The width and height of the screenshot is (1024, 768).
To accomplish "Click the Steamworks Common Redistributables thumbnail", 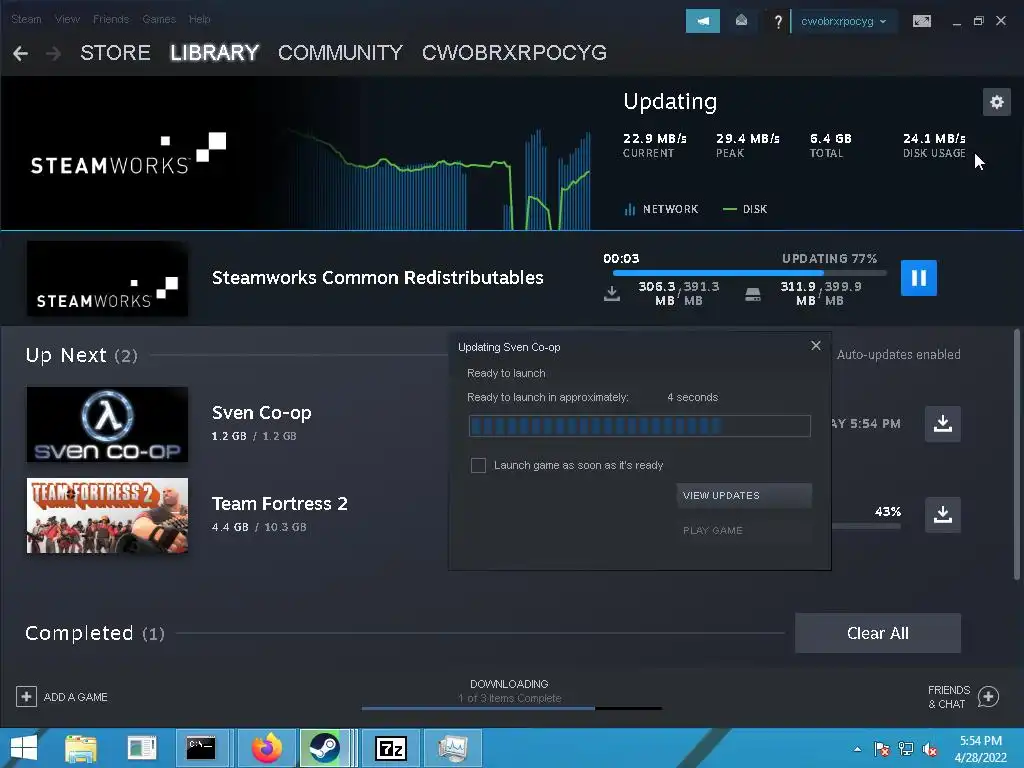I will click(107, 279).
